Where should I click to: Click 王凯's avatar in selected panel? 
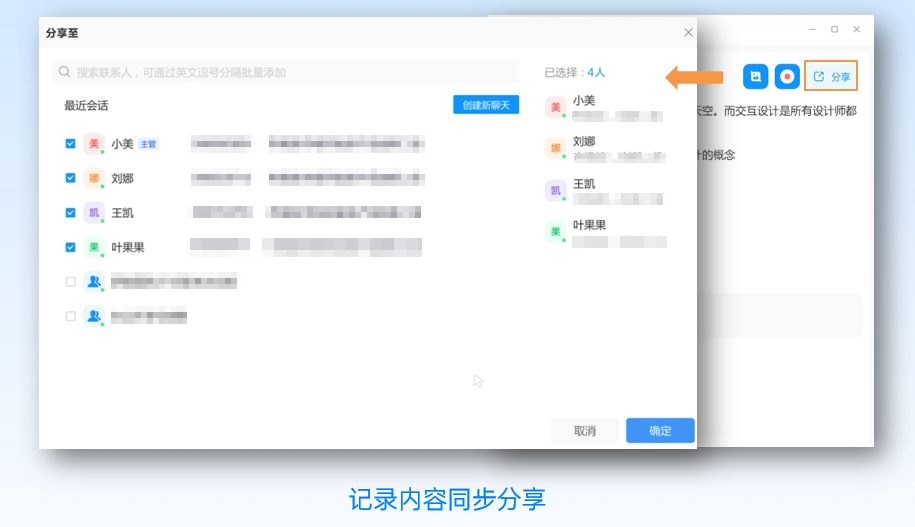556,190
